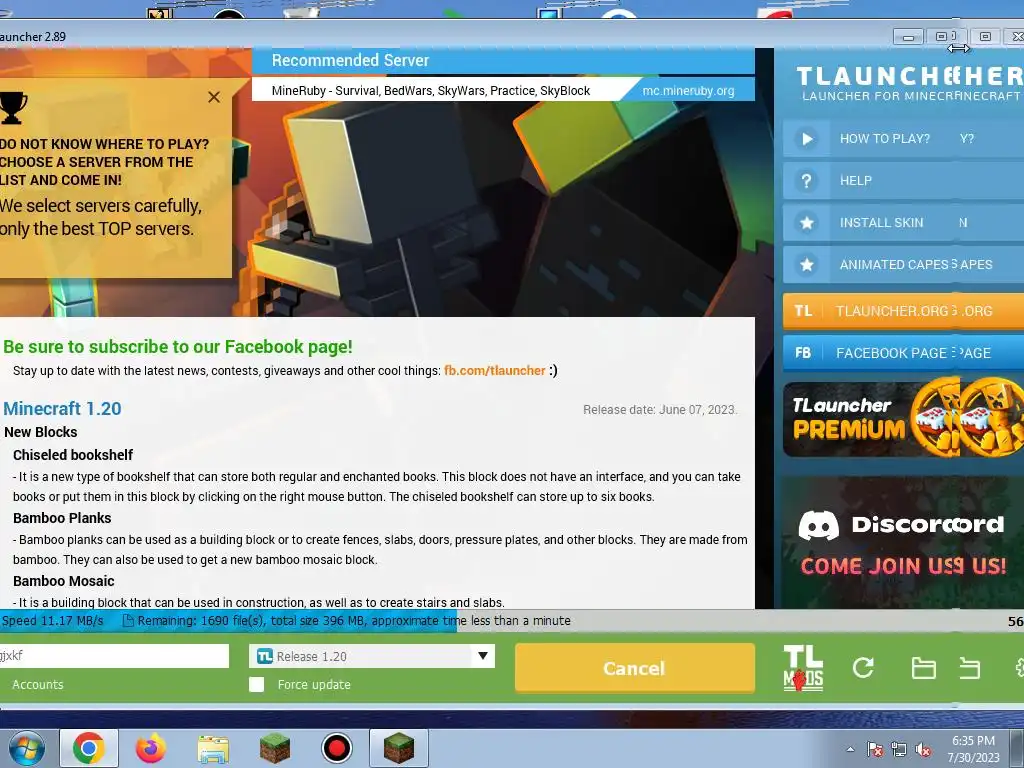1024x768 pixels.
Task: Click the MineRuby recommended server entry
Action: pyautogui.click(x=431, y=91)
